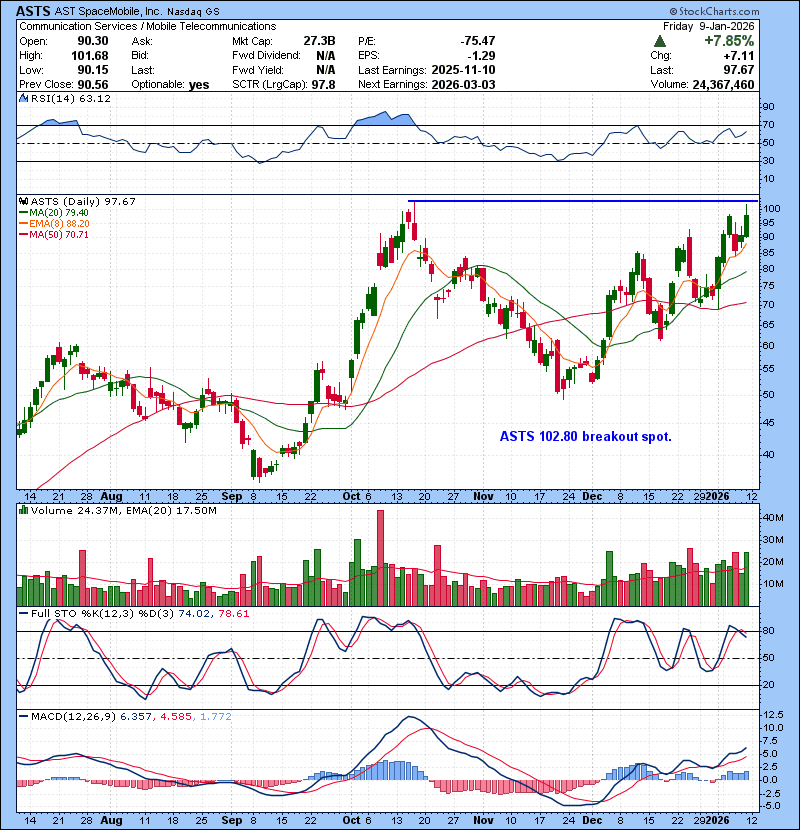
Task: Click the Open value 90.30
Action: pyautogui.click(x=93, y=41)
